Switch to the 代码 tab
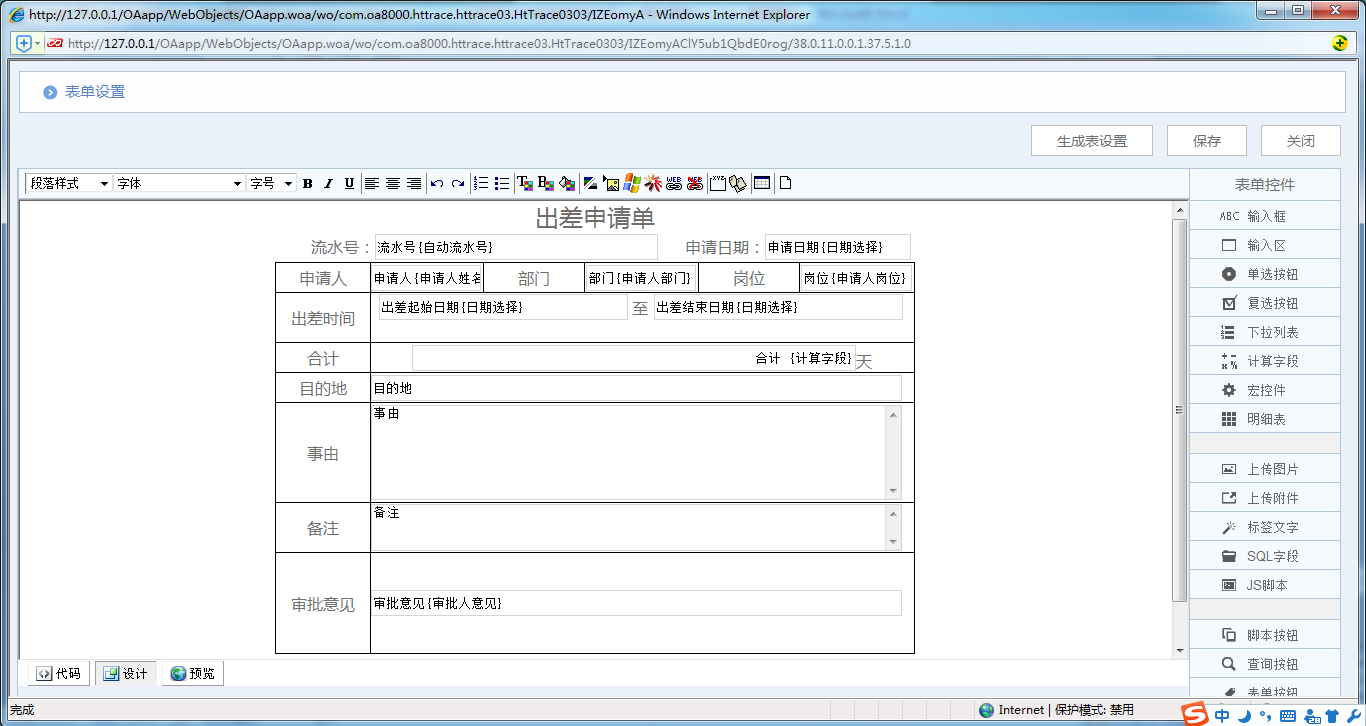1366x726 pixels. [x=58, y=674]
